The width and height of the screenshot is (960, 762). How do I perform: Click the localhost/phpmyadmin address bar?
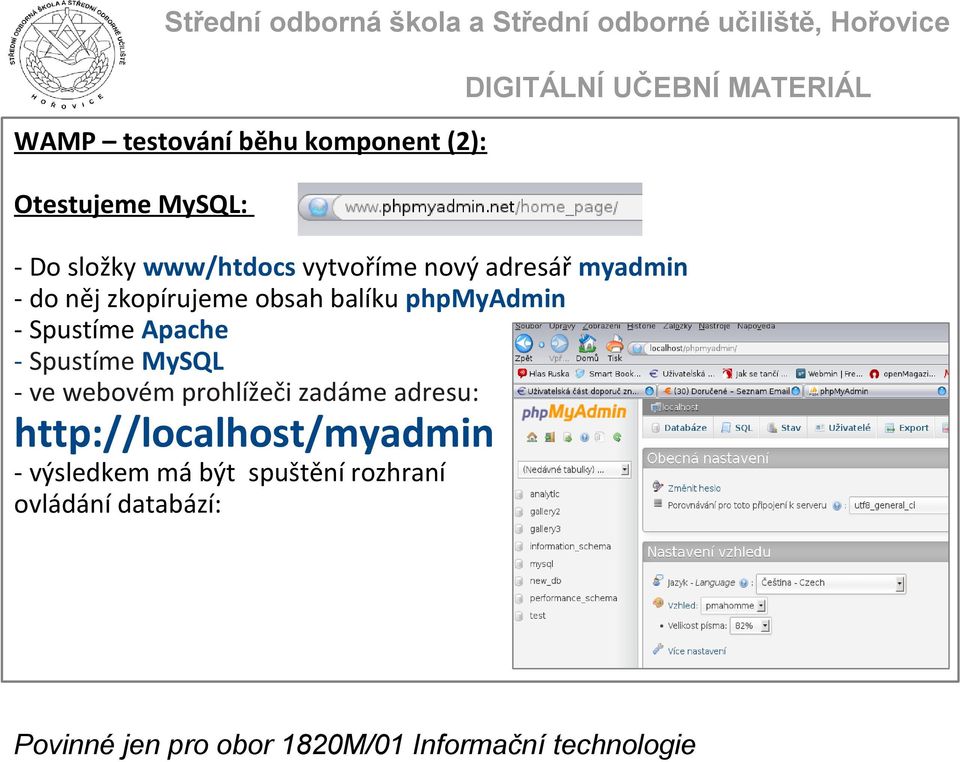click(790, 348)
